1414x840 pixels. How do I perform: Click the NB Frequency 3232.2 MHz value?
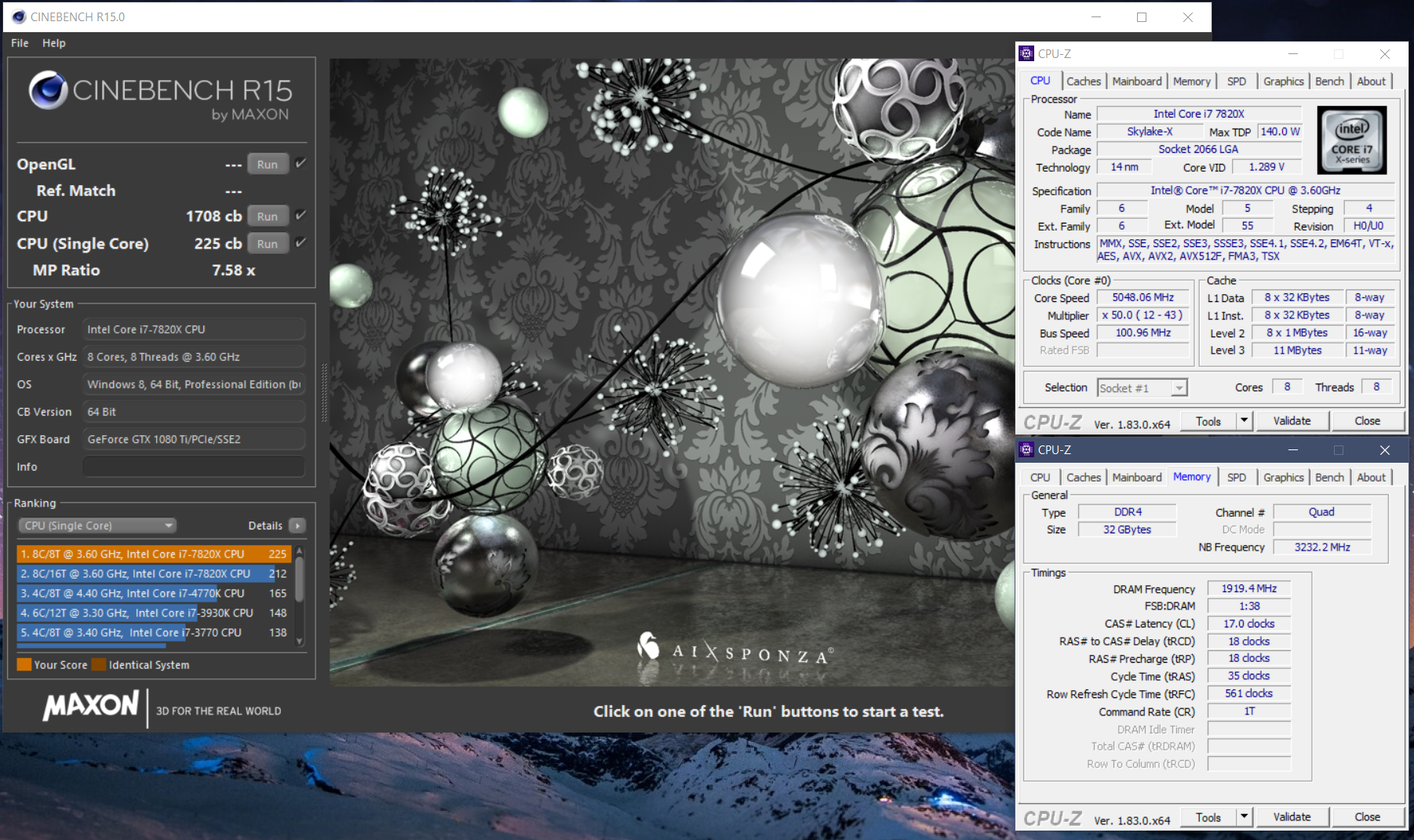click(x=1322, y=547)
